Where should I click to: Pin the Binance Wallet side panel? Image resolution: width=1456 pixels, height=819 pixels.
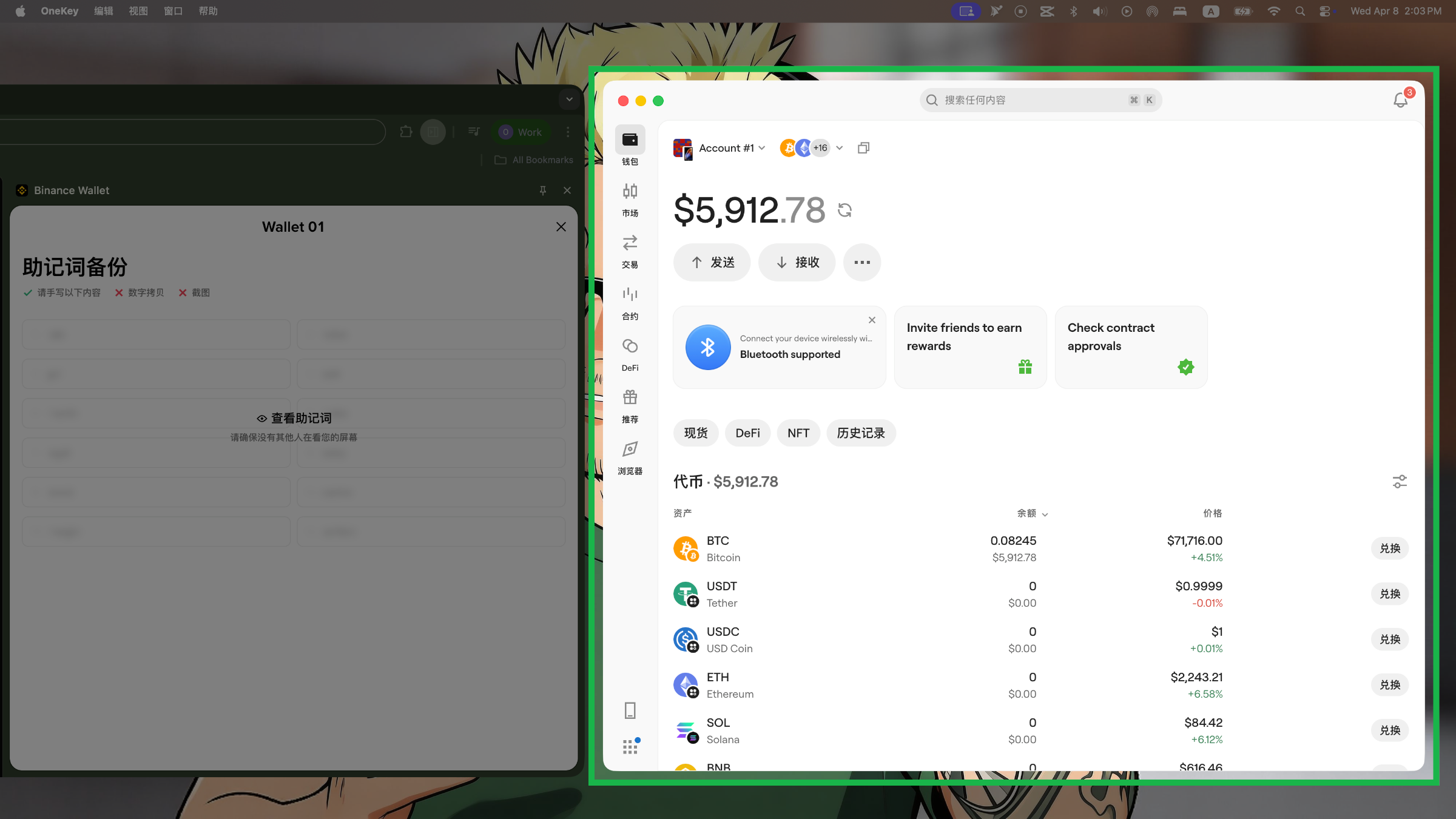point(543,190)
